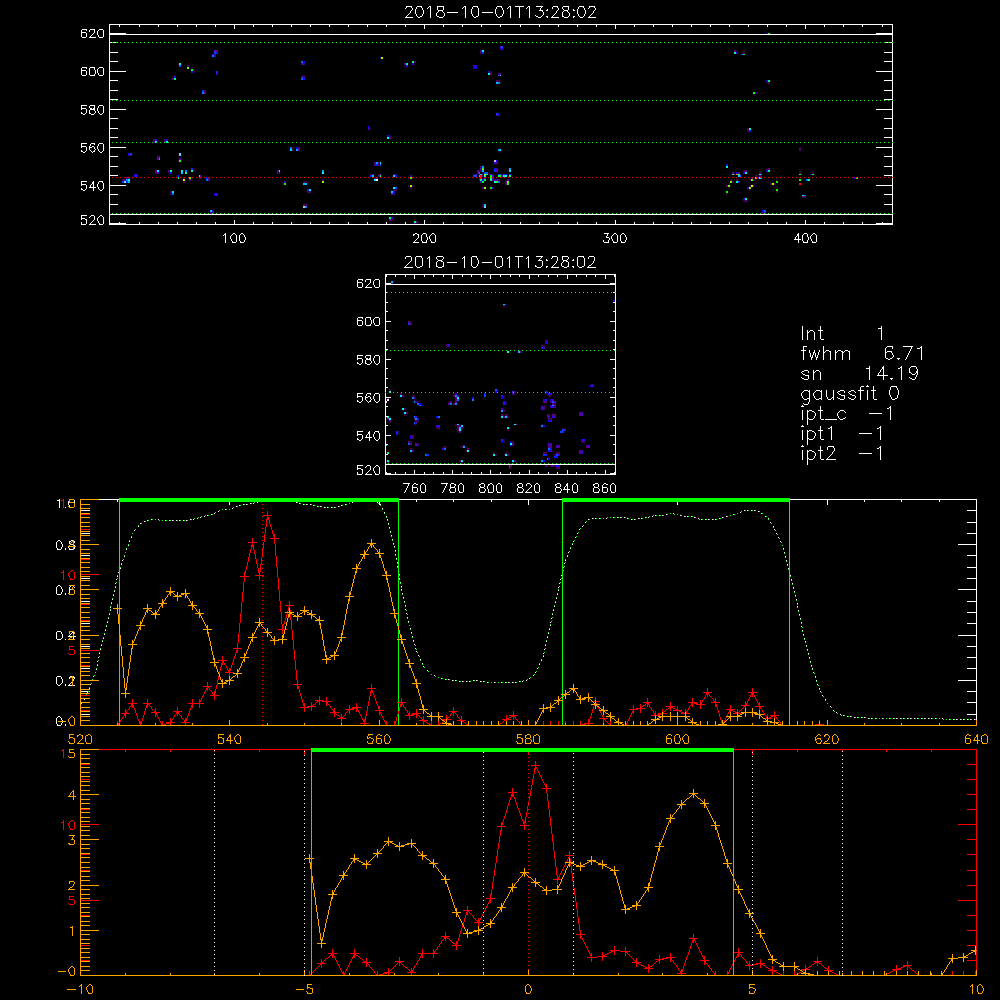Click the 'ipt2 -1' readout
The width and height of the screenshot is (1000, 1000).
pyautogui.click(x=842, y=453)
